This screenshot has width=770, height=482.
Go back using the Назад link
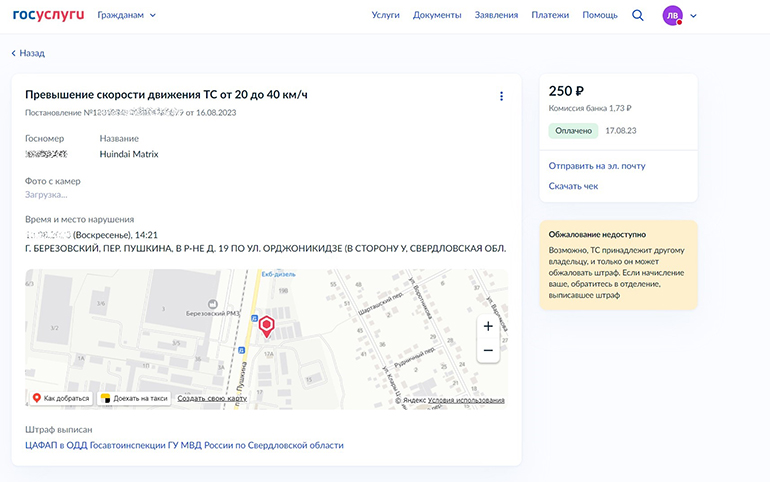[28, 53]
